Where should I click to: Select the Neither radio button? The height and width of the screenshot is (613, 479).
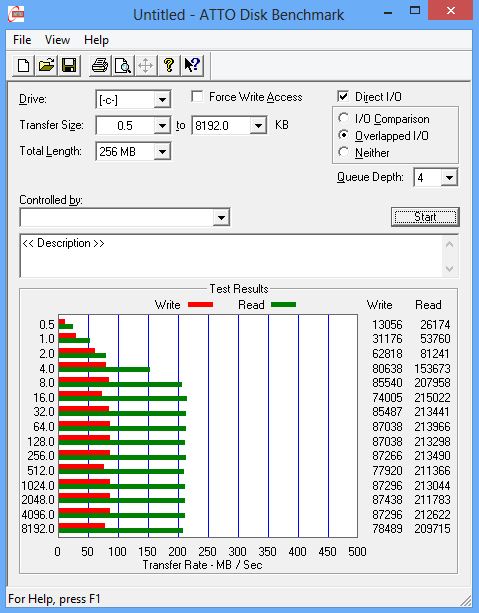coord(343,152)
